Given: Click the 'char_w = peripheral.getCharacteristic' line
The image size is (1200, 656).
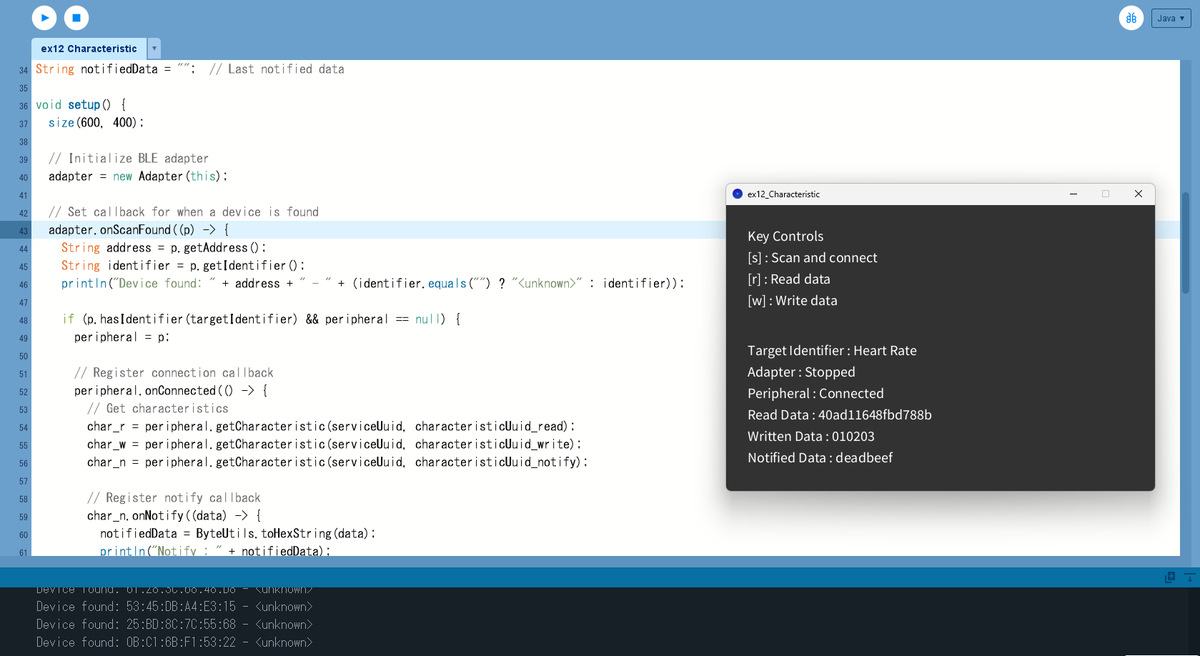Looking at the screenshot, I should 336,444.
